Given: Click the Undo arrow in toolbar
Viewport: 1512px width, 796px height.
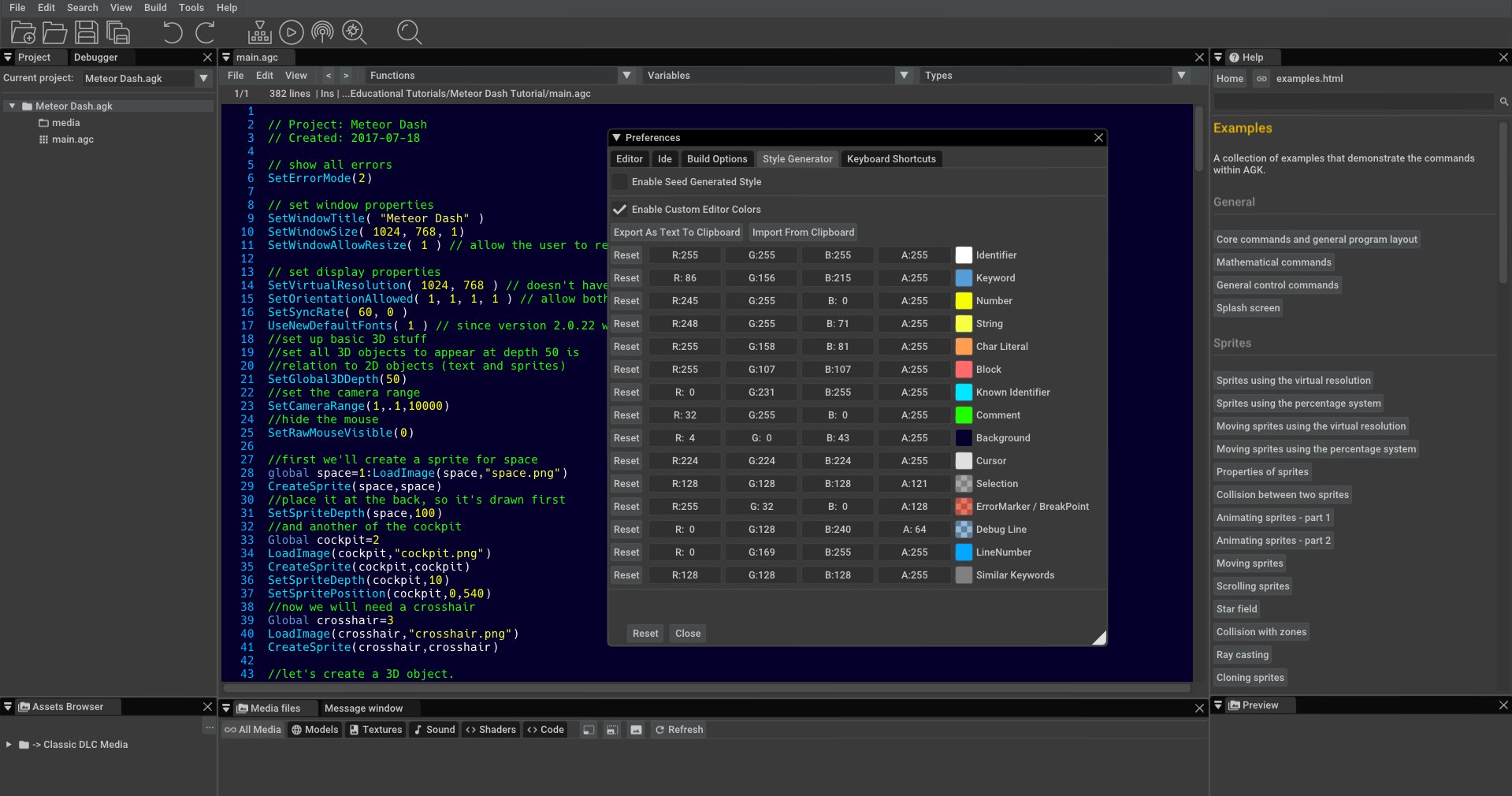Looking at the screenshot, I should [x=172, y=32].
